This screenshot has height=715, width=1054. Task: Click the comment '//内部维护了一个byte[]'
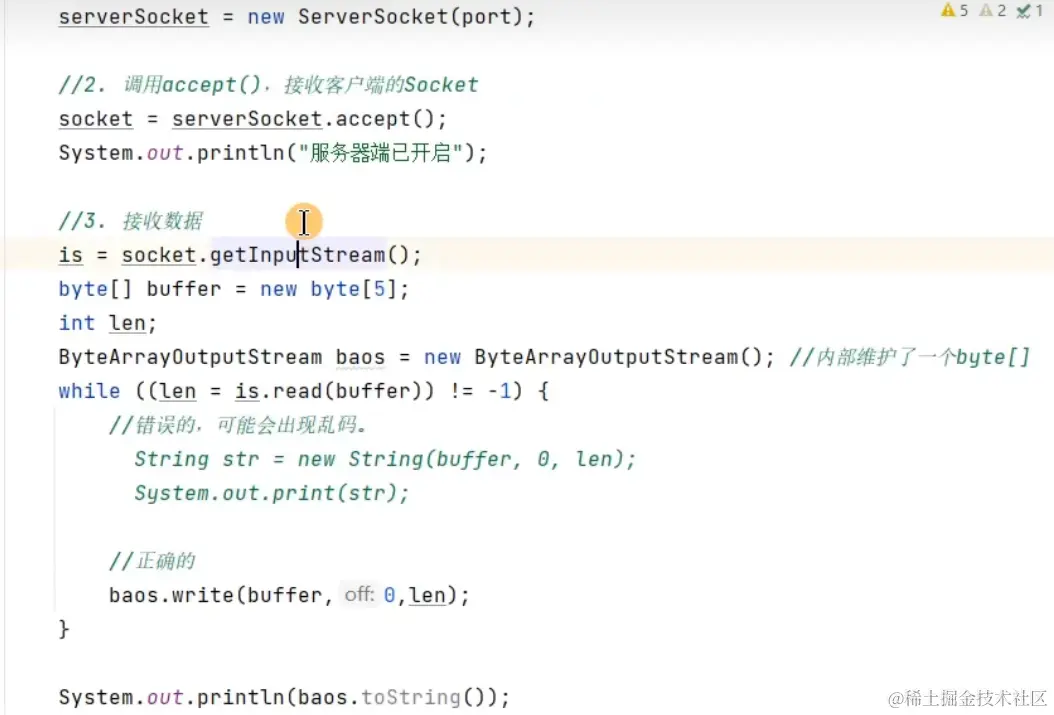[x=909, y=358]
